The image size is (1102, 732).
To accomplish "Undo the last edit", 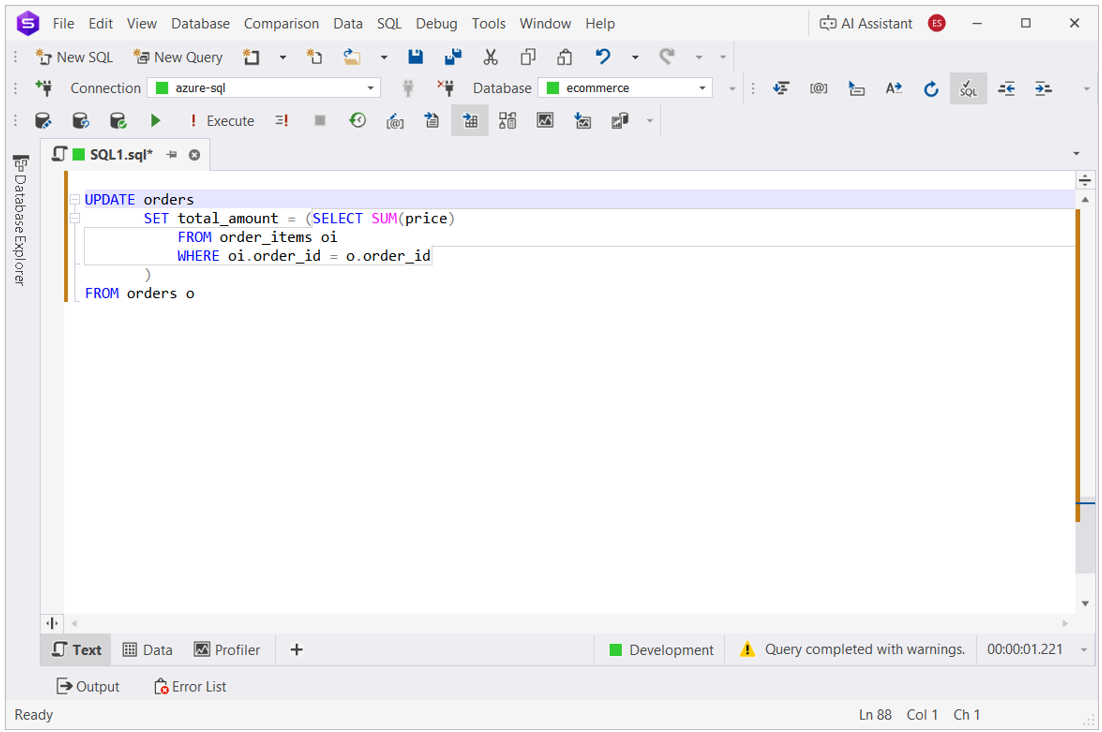I will click(602, 57).
